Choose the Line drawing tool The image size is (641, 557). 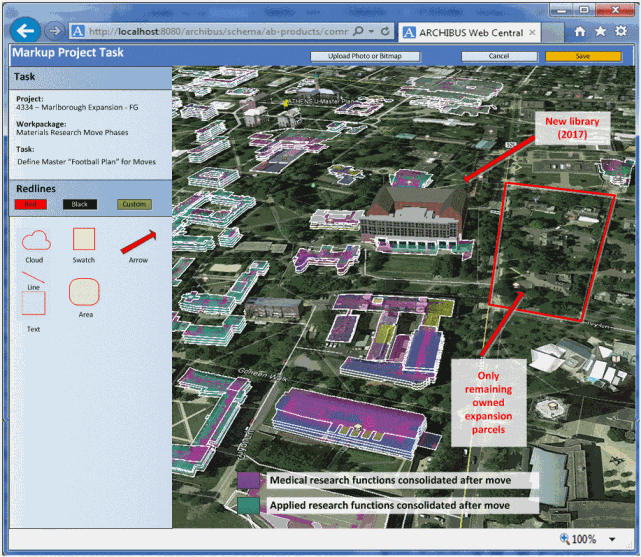32,277
